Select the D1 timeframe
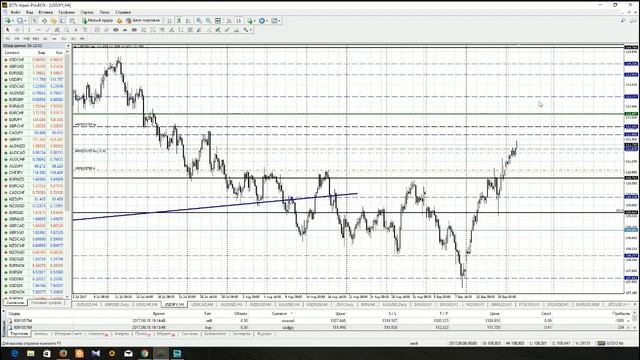This screenshot has height=360, width=640. pyautogui.click(x=64, y=38)
